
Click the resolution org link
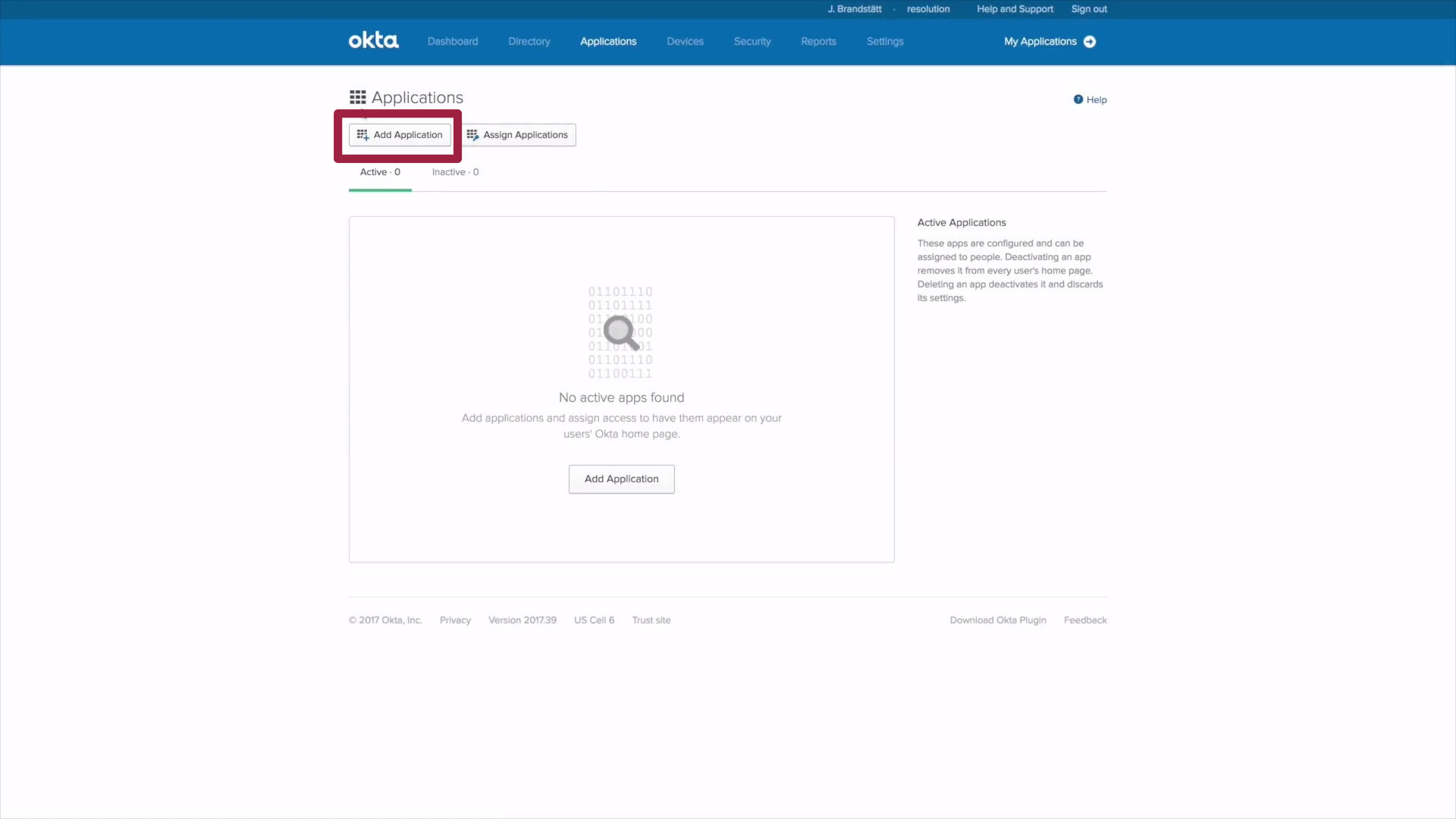click(928, 9)
